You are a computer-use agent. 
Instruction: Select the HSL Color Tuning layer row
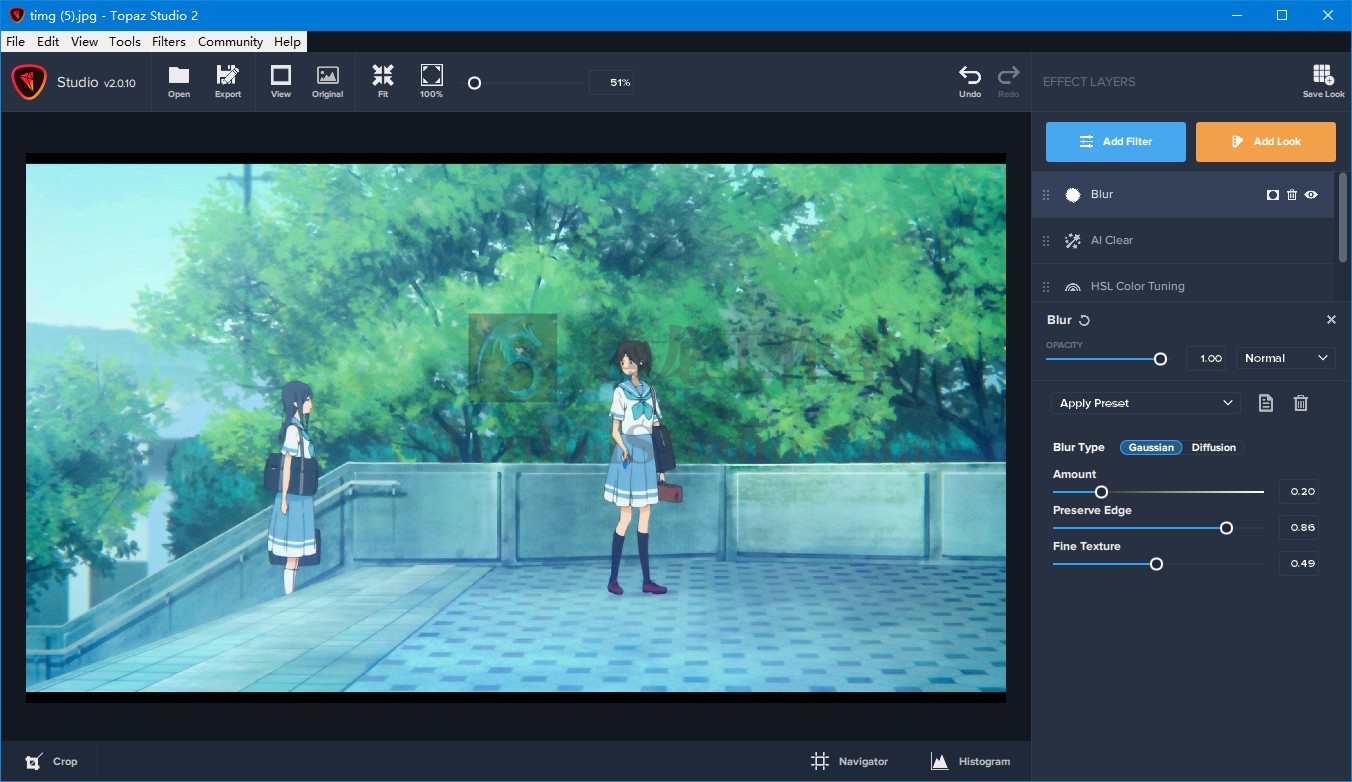coord(1183,284)
